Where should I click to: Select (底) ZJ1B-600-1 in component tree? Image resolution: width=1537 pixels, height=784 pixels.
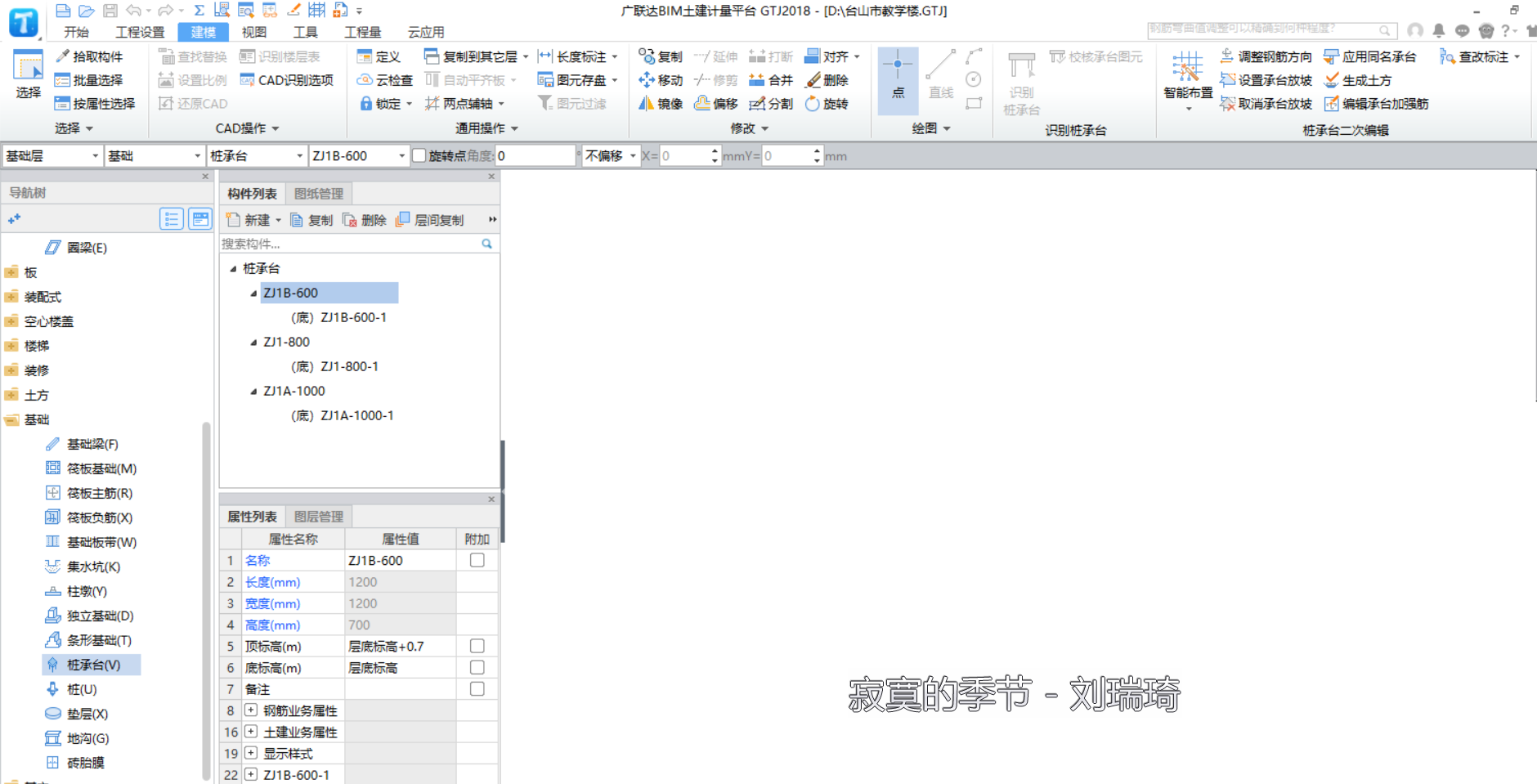pos(339,317)
